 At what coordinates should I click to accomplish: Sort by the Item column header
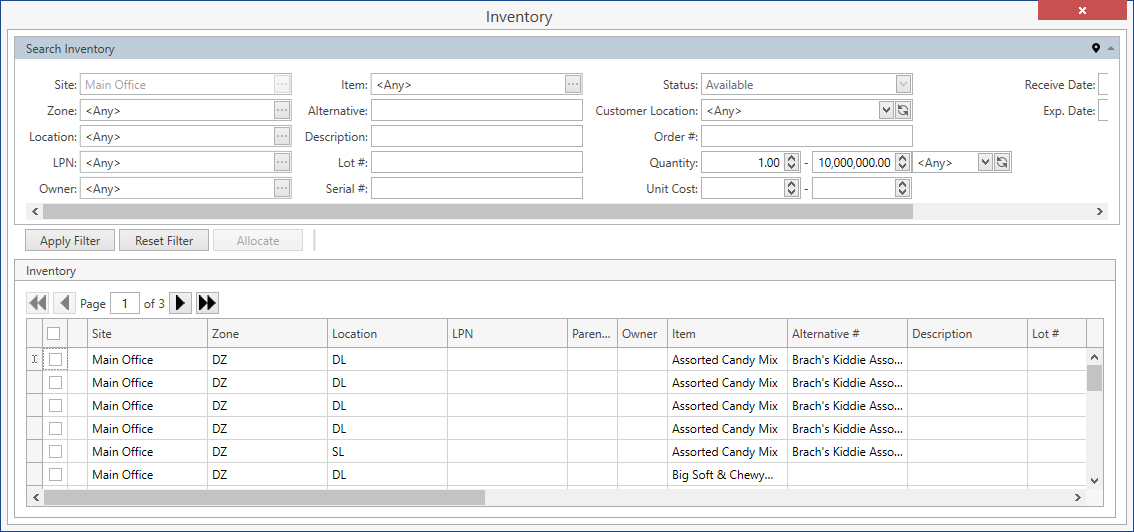tap(726, 334)
